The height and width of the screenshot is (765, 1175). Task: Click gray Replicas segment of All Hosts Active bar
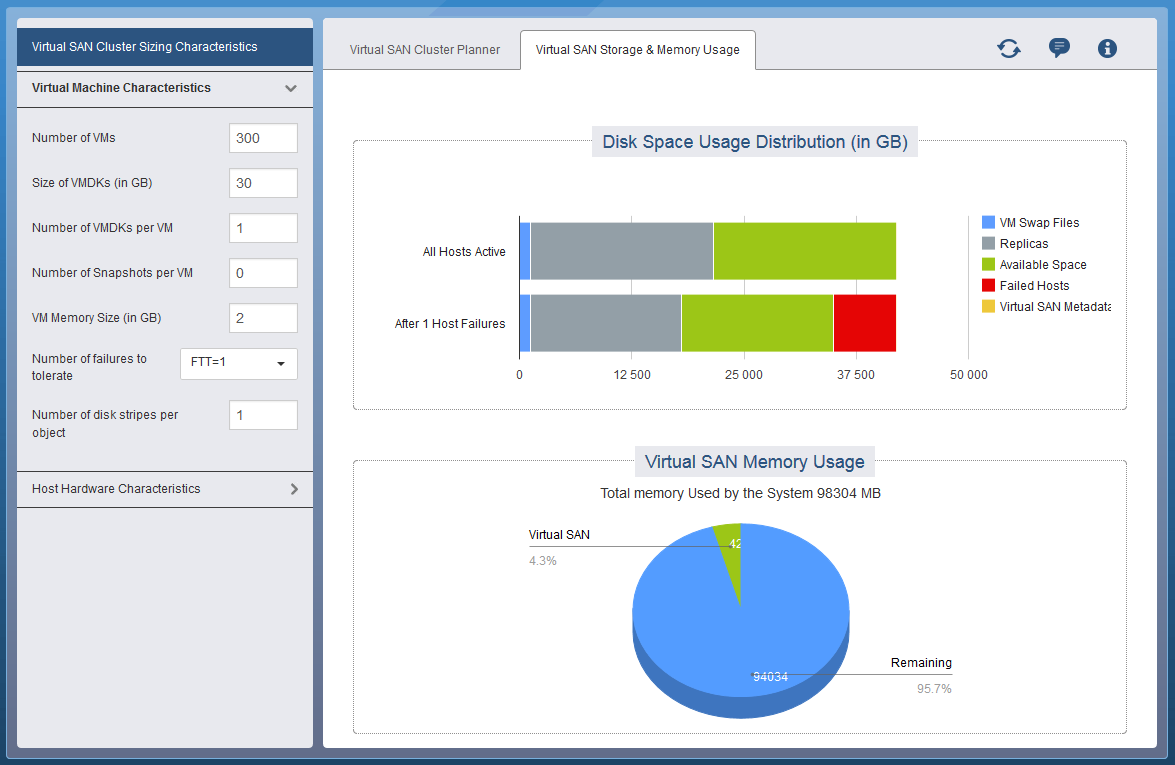pyautogui.click(x=622, y=251)
